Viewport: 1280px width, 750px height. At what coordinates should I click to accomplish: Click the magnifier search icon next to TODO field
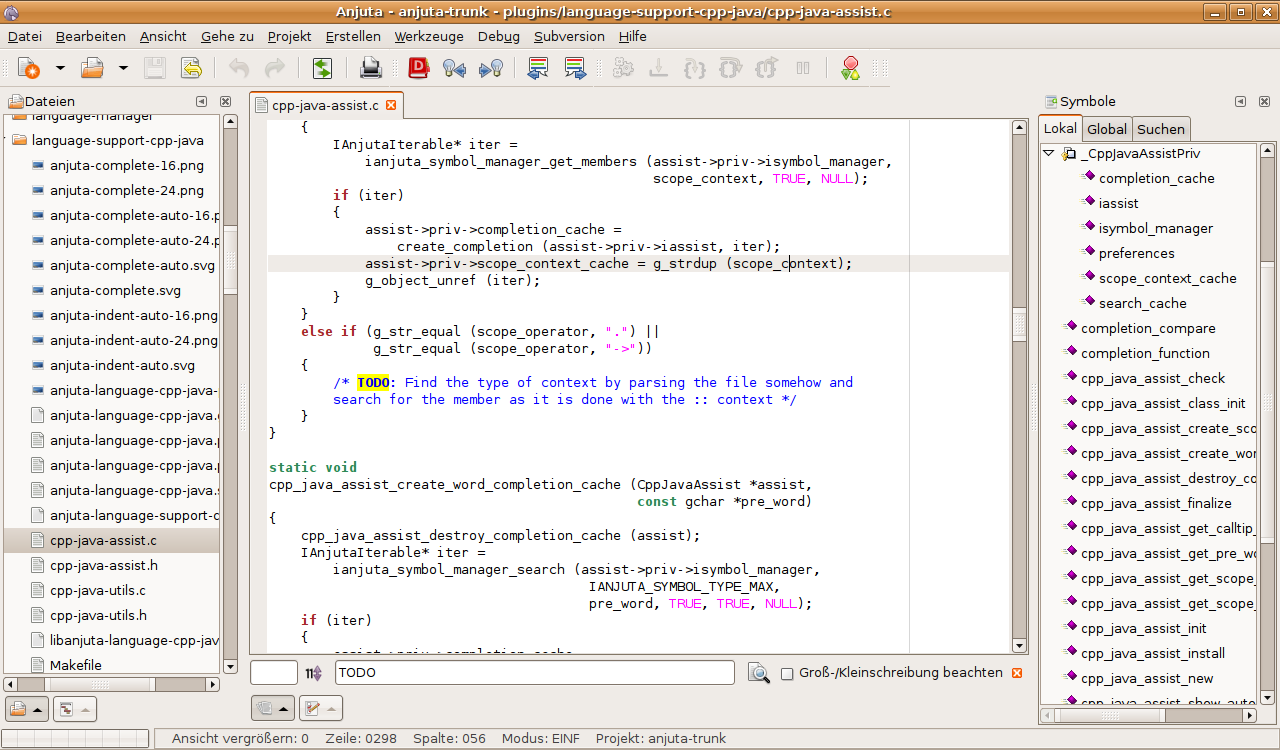(759, 673)
